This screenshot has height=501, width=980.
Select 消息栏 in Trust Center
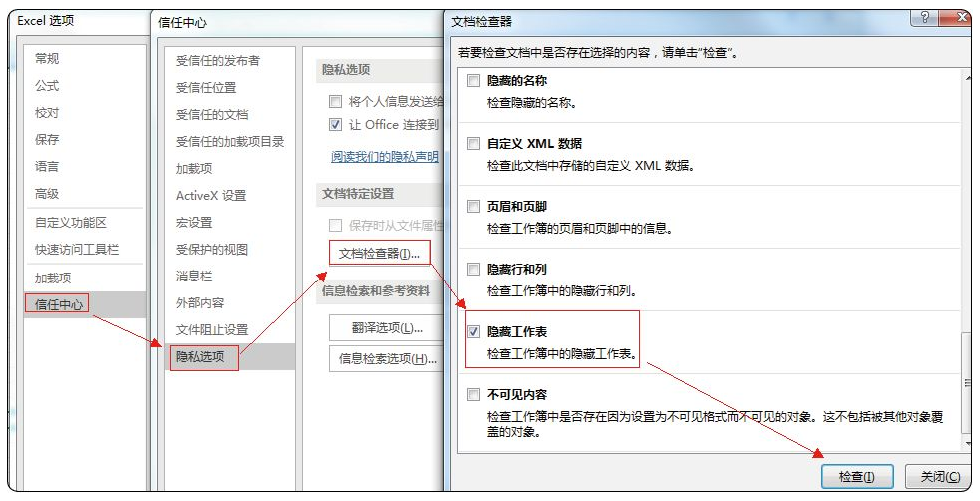[x=194, y=275]
